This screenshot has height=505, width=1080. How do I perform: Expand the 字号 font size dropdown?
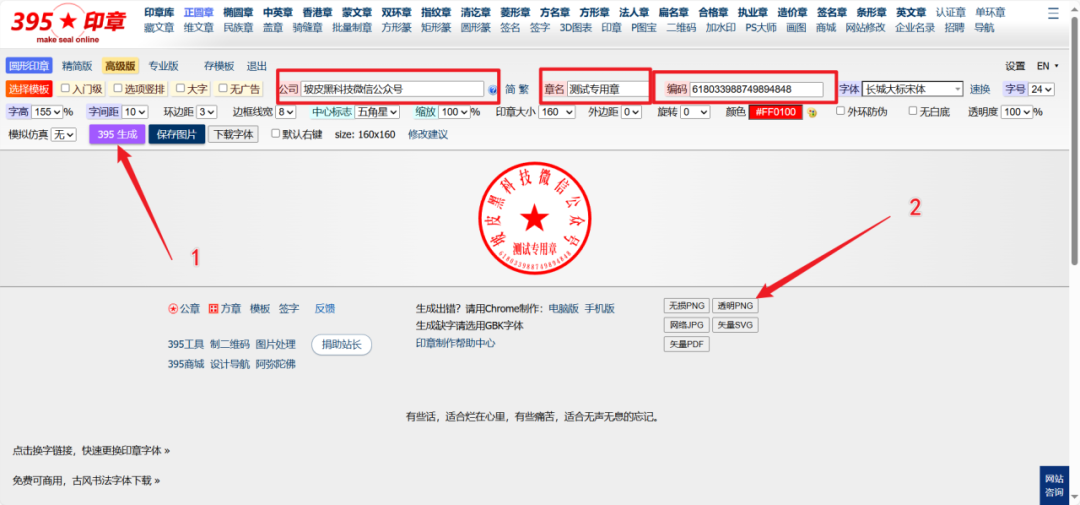point(1041,89)
